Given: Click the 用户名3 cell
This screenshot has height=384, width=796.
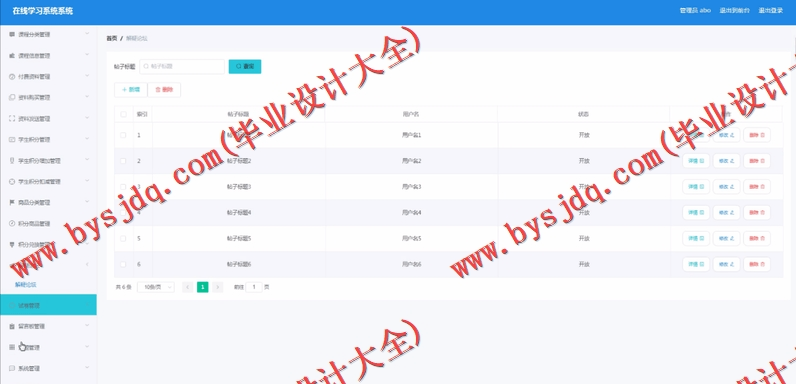Looking at the screenshot, I should (411, 187).
